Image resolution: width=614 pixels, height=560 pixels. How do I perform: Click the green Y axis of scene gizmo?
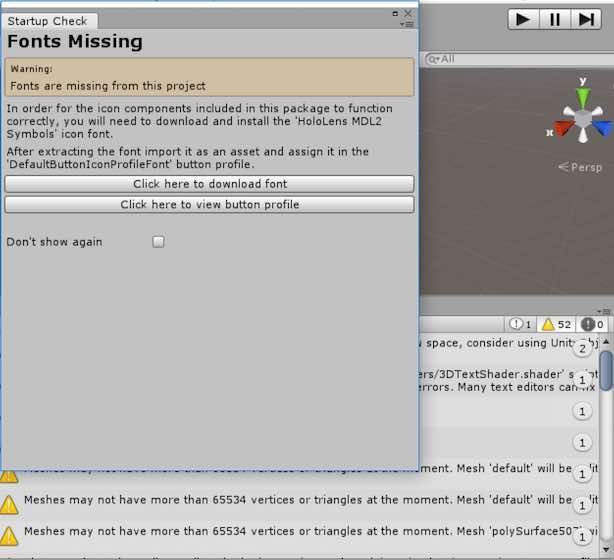click(x=583, y=96)
